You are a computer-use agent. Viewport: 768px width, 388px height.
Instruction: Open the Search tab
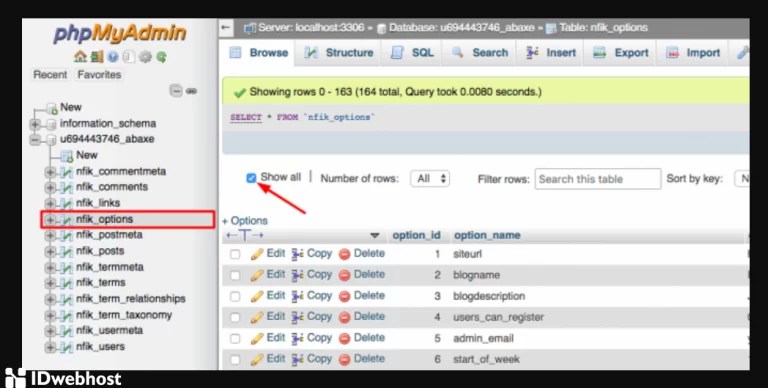click(480, 53)
